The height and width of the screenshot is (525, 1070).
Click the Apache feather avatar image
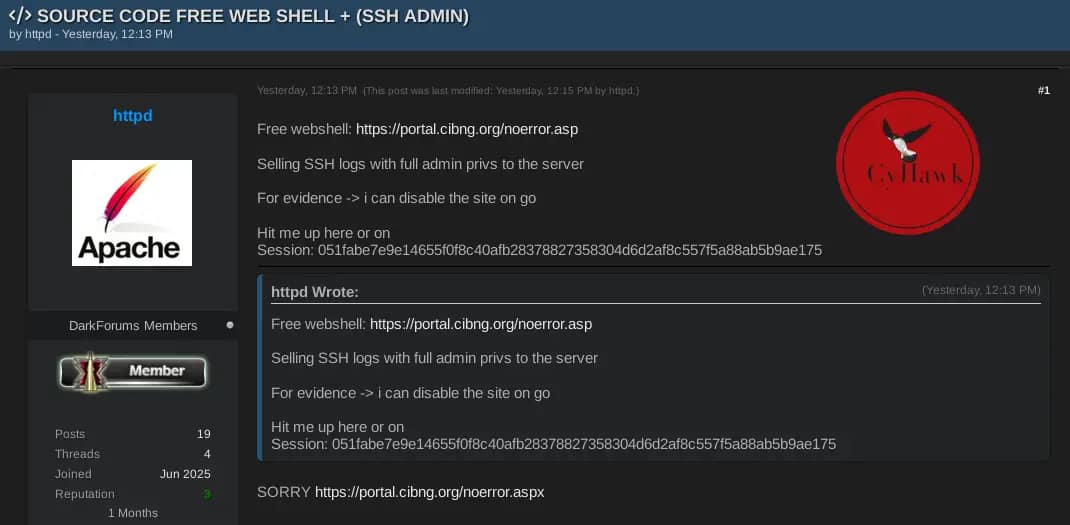pyautogui.click(x=132, y=213)
